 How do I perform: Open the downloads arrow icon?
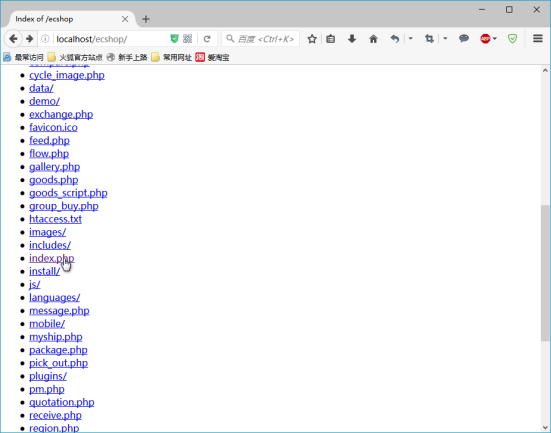[352, 39]
